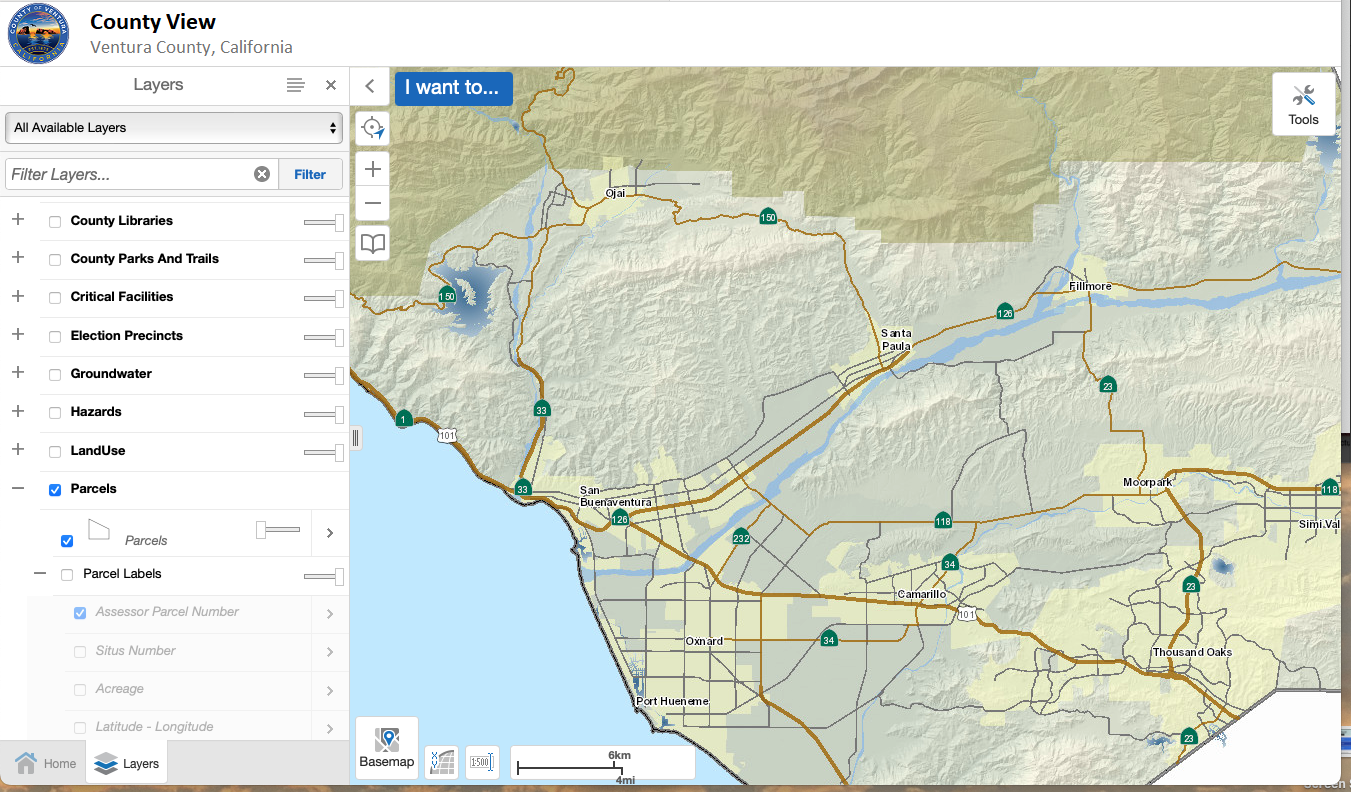Open the bookmarks book icon

coord(373,244)
